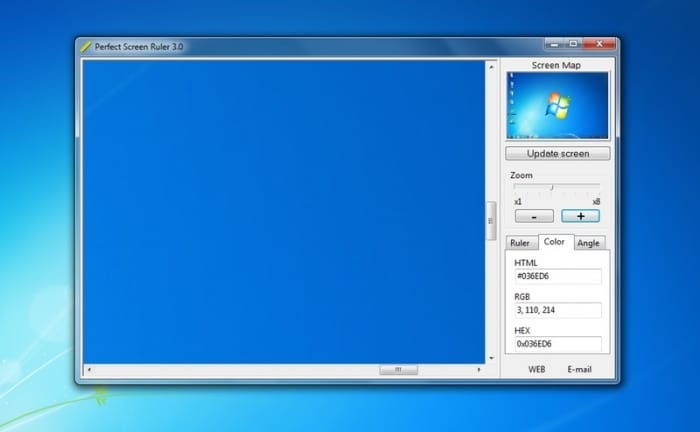Select the Color tab
This screenshot has width=700, height=432.
554,242
